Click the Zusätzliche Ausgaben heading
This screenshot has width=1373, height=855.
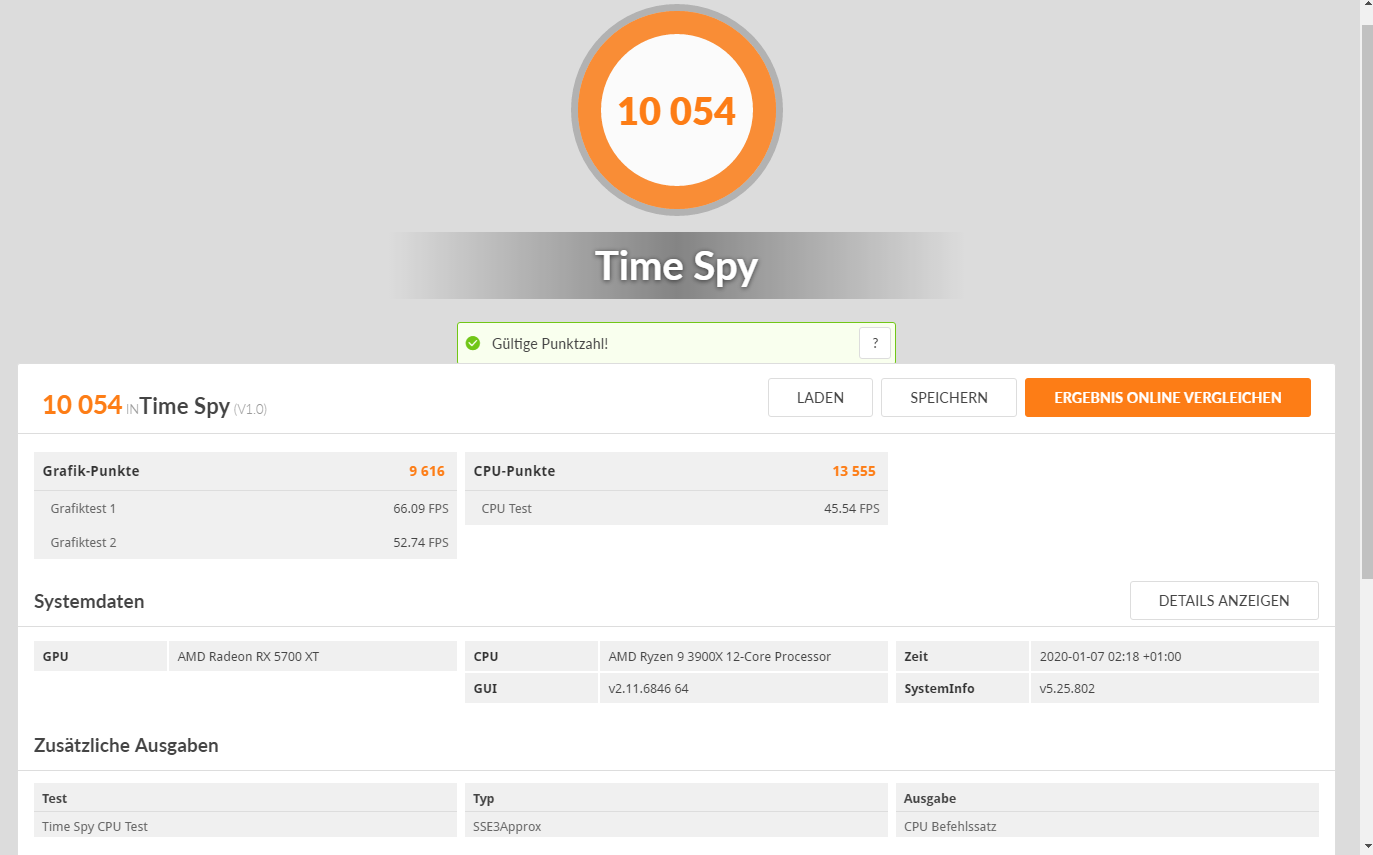[126, 745]
